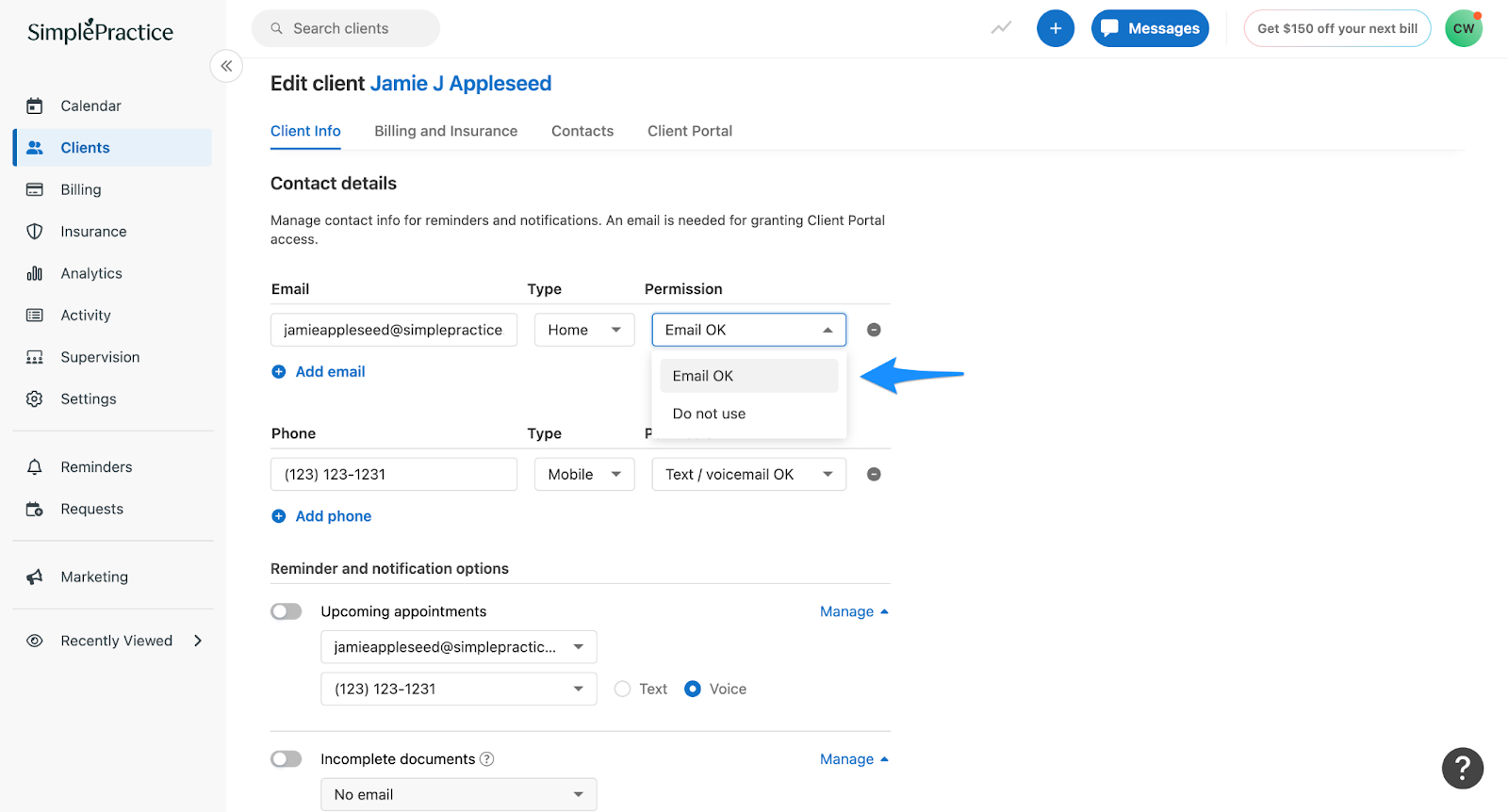Open Messages
Screen dimensions: 1508x812
click(x=1150, y=28)
